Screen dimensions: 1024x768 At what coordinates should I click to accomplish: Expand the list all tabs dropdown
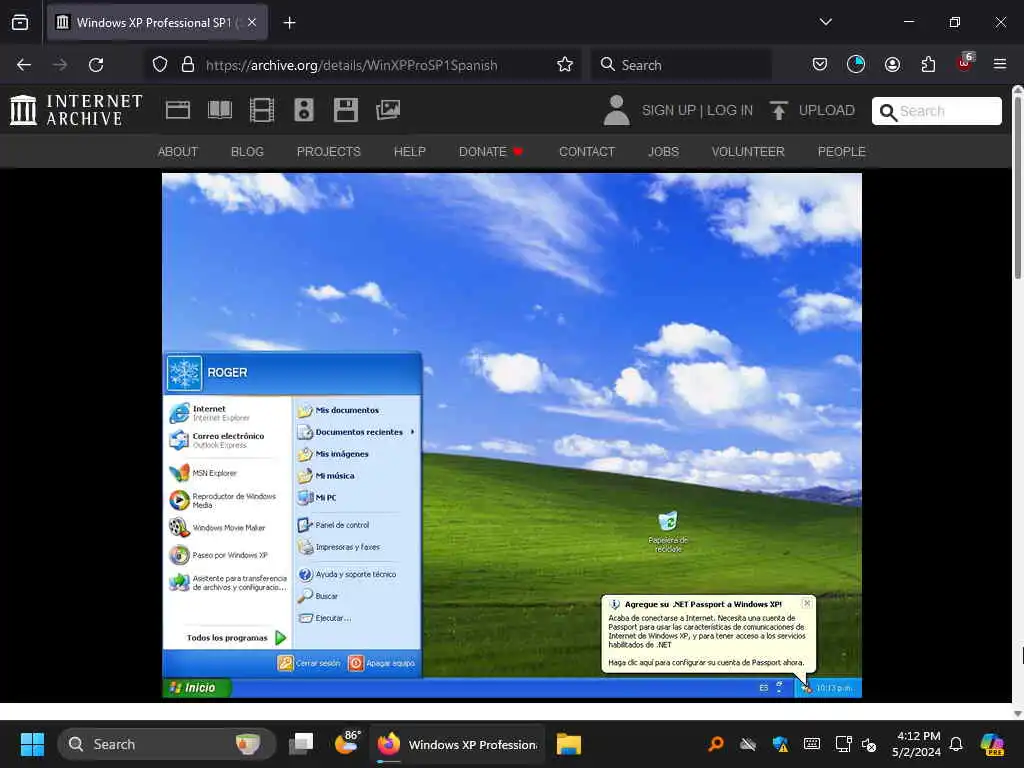coord(825,22)
